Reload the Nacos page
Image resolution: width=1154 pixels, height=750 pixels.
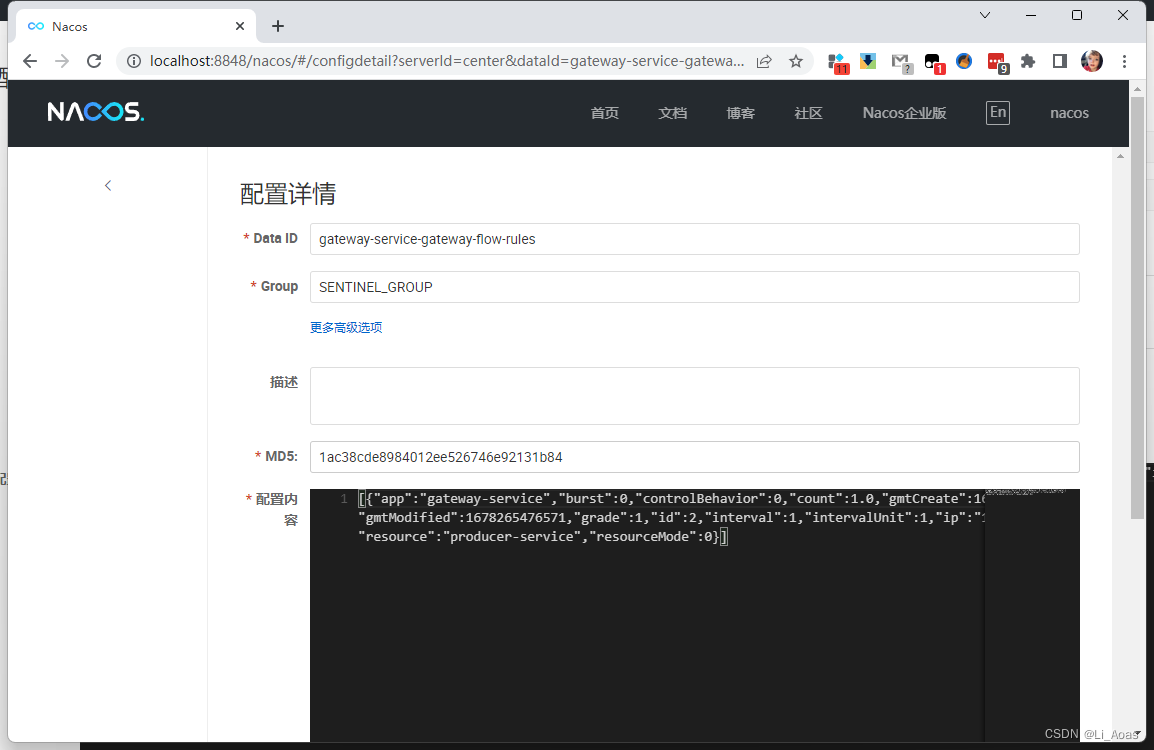[94, 61]
